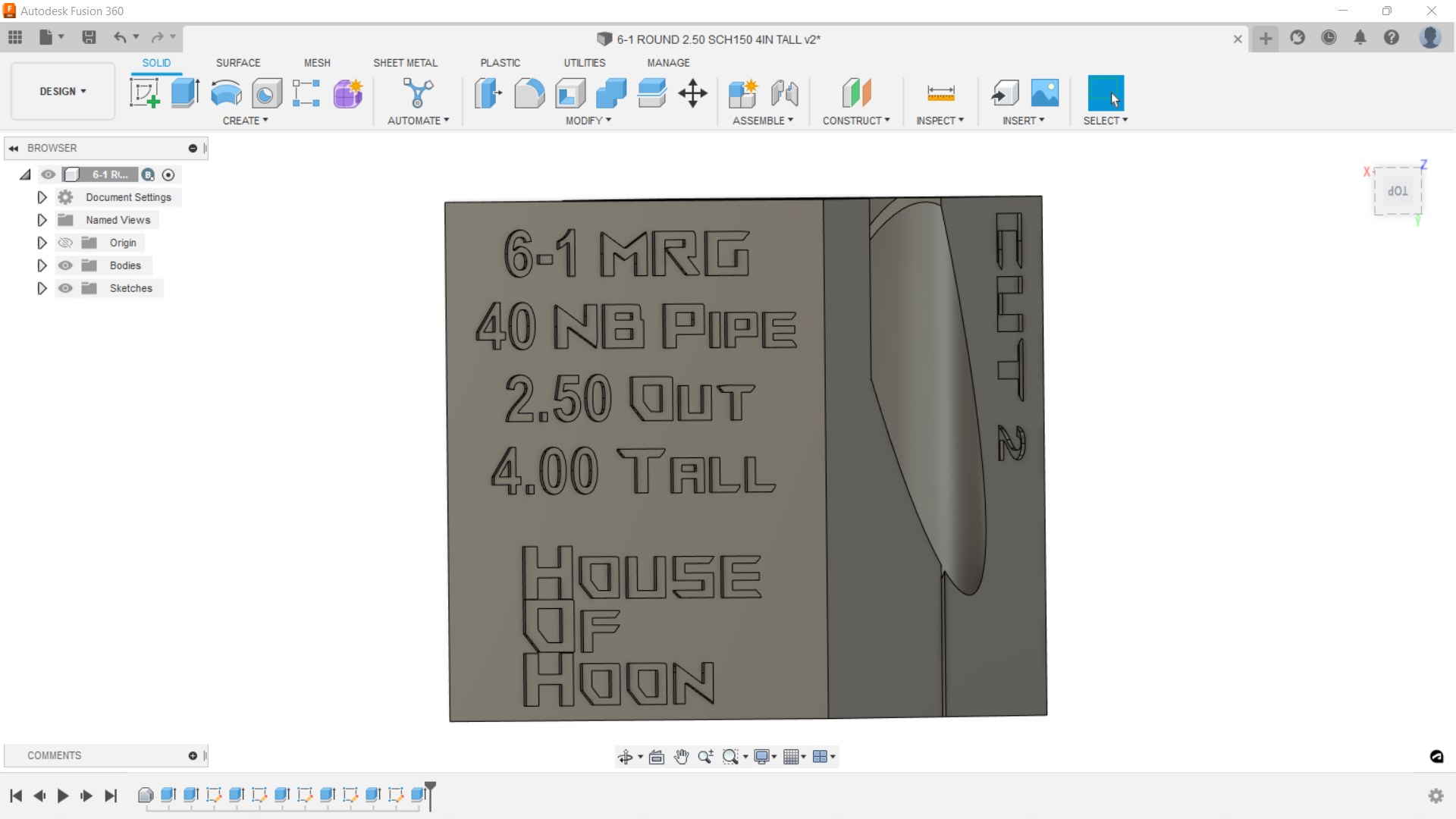
Task: Switch to the SHEET METAL tab
Action: (405, 63)
